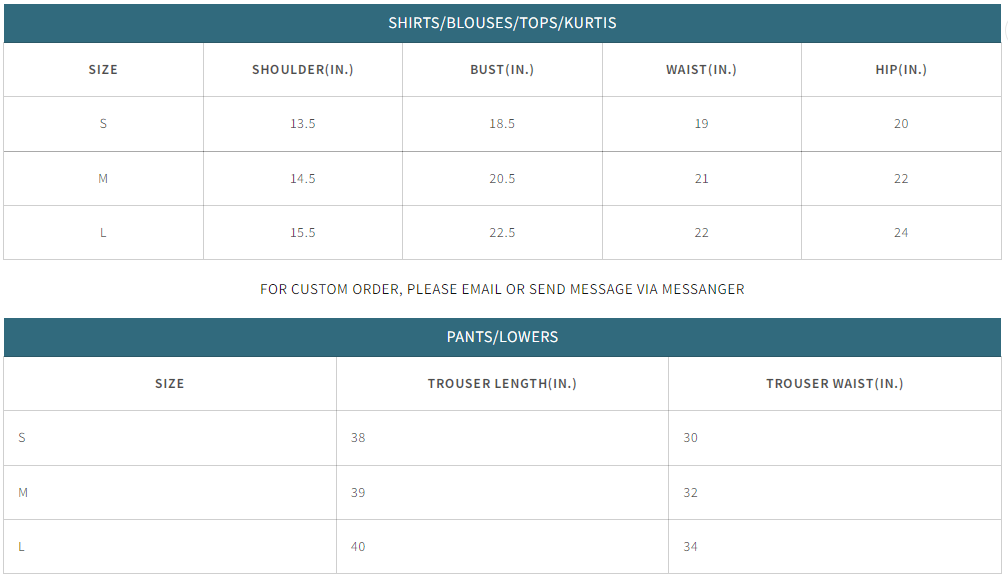Click the Hip(in.) column heading
The image size is (1008, 582).
[901, 70]
